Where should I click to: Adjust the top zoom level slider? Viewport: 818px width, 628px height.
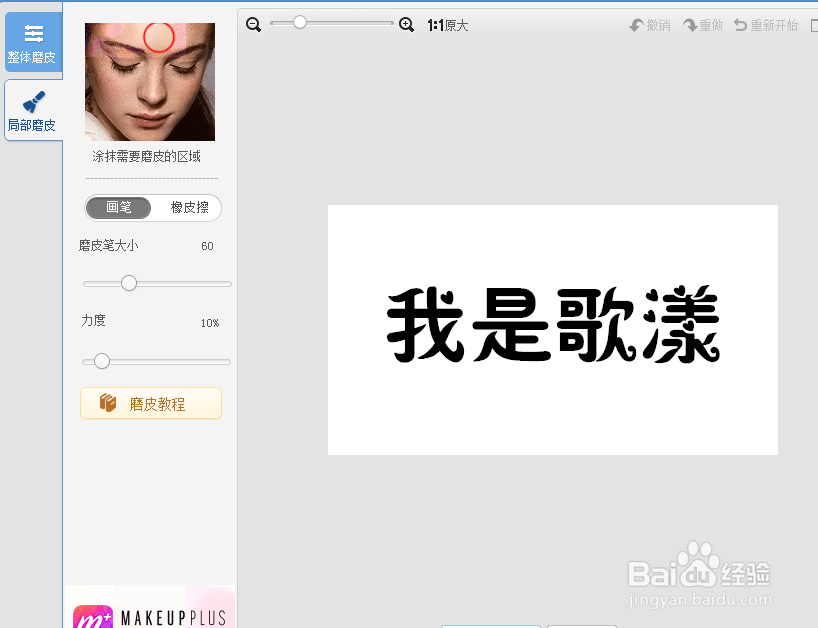tap(298, 22)
